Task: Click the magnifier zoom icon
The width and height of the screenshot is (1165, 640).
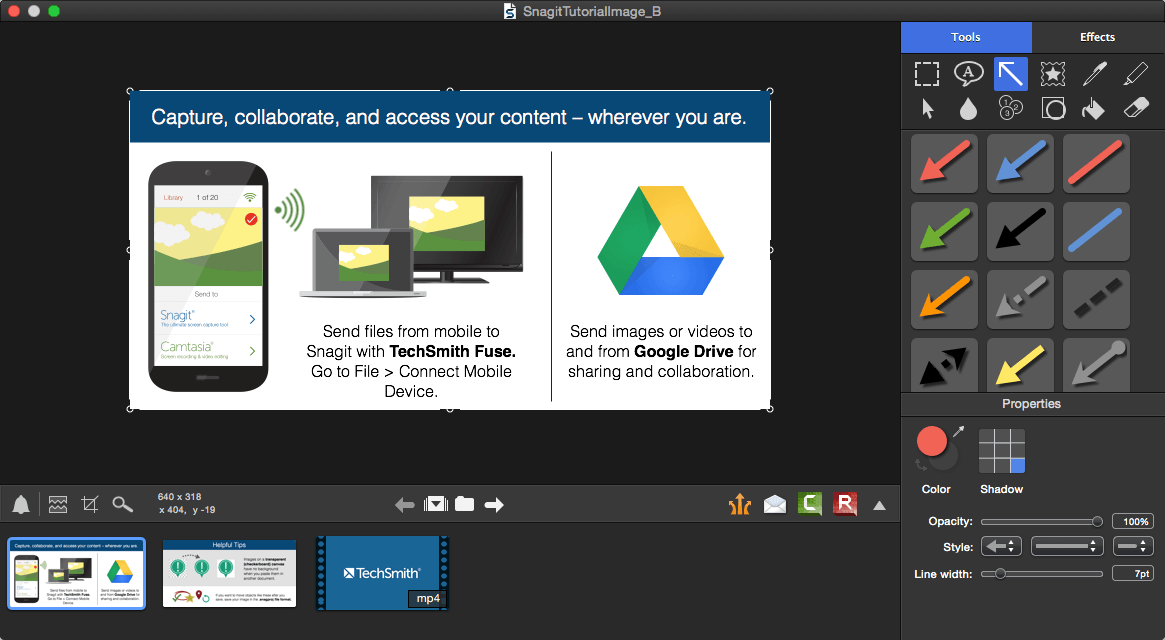Action: 123,505
